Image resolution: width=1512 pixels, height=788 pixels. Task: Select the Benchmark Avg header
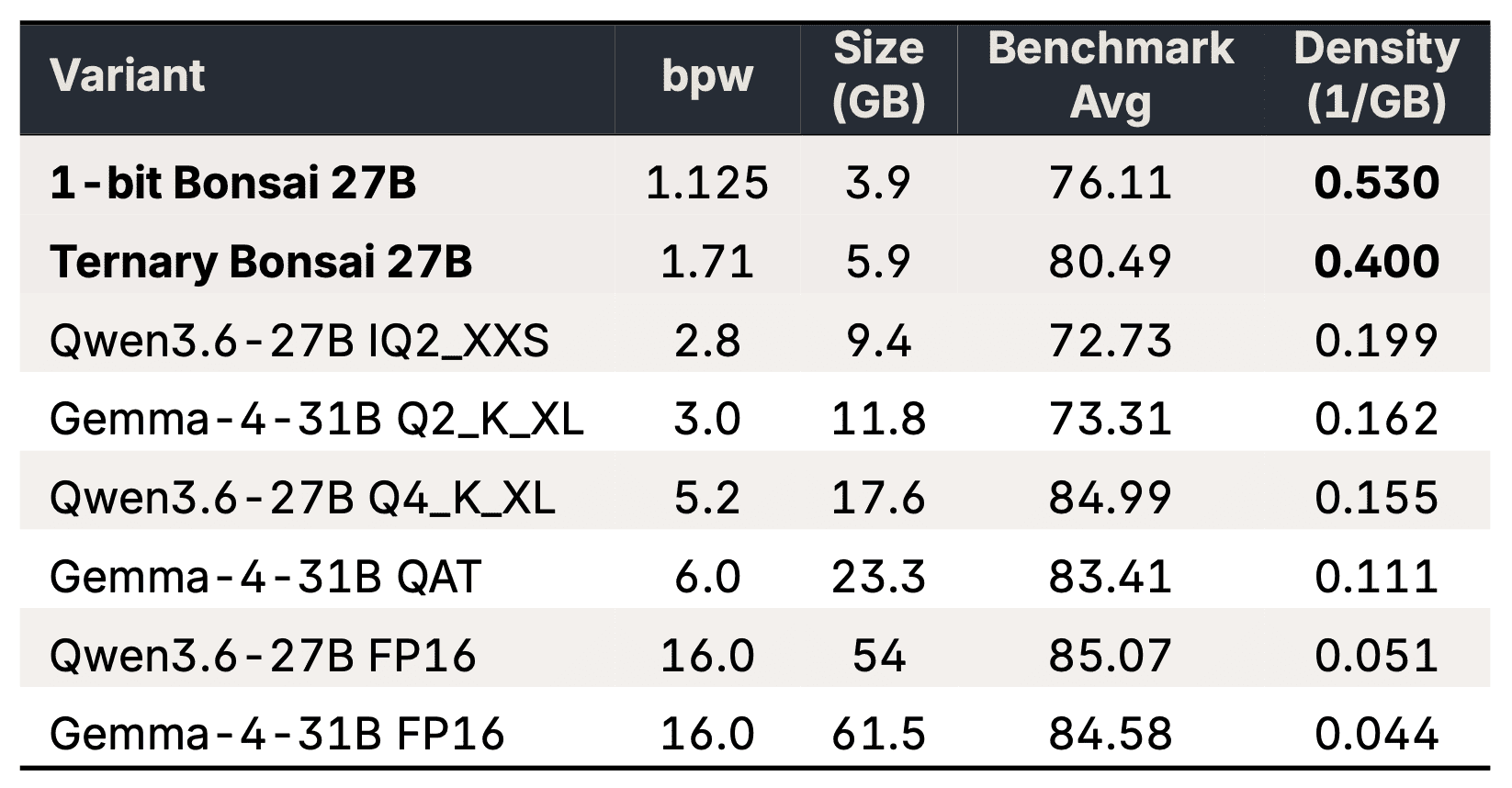tap(1111, 75)
